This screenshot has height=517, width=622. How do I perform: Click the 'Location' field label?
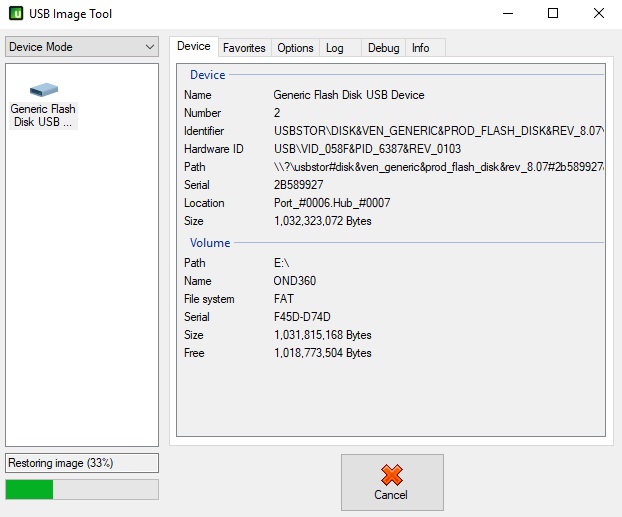(204, 203)
